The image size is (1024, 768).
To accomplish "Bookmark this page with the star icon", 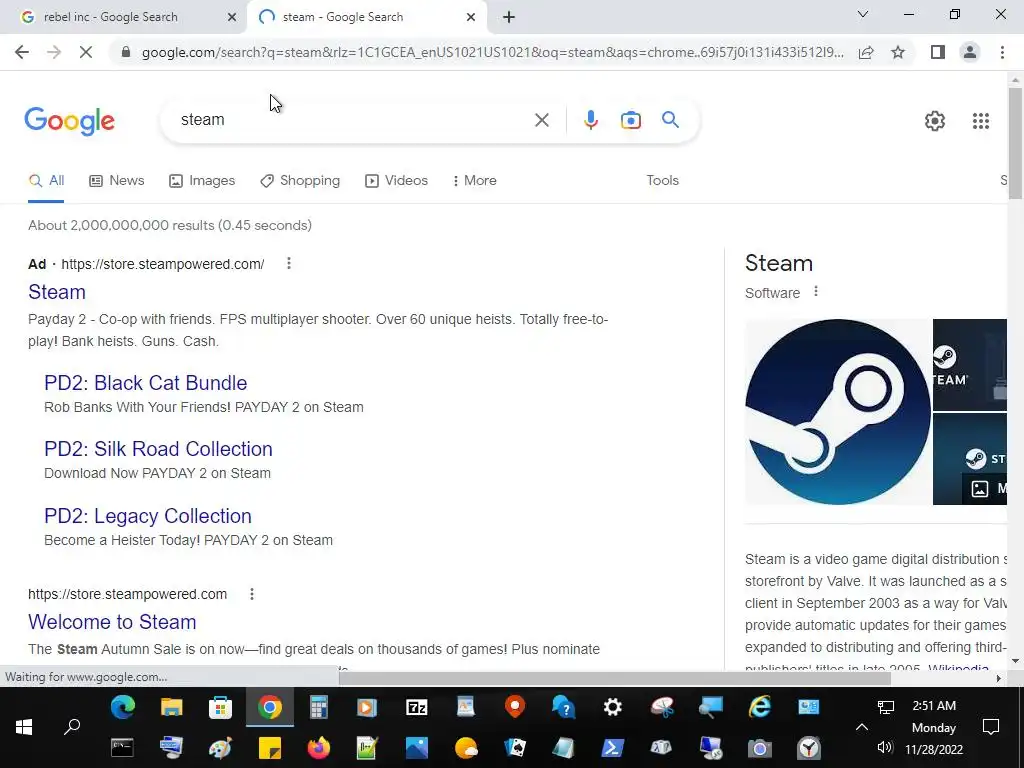I will tap(898, 52).
